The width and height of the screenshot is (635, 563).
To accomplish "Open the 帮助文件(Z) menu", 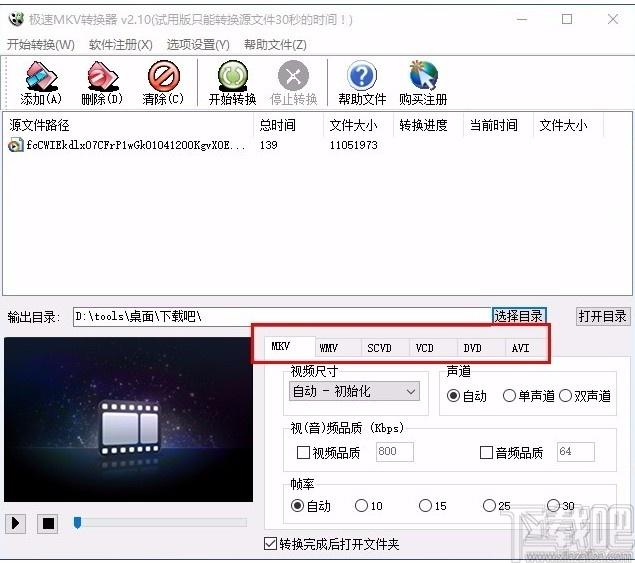I will tap(275, 44).
